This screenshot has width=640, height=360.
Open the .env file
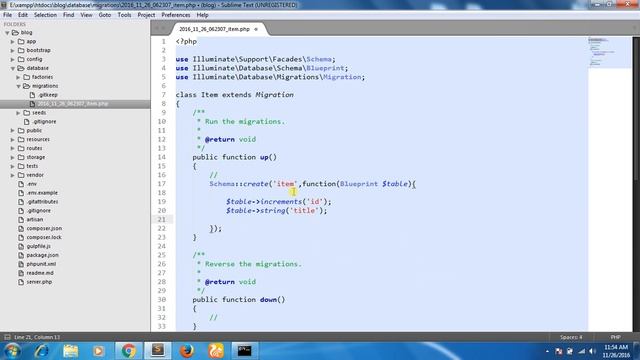click(31, 184)
